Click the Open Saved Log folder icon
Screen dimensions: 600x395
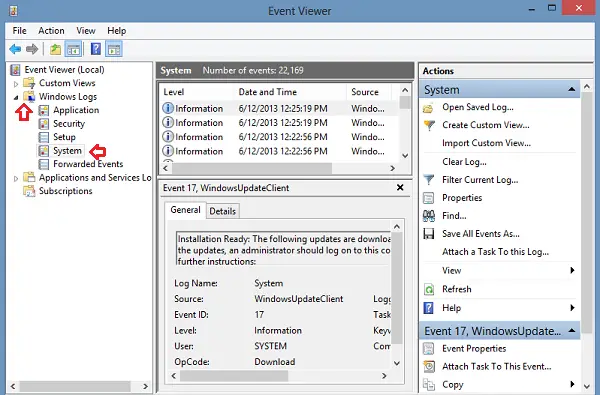(x=429, y=108)
